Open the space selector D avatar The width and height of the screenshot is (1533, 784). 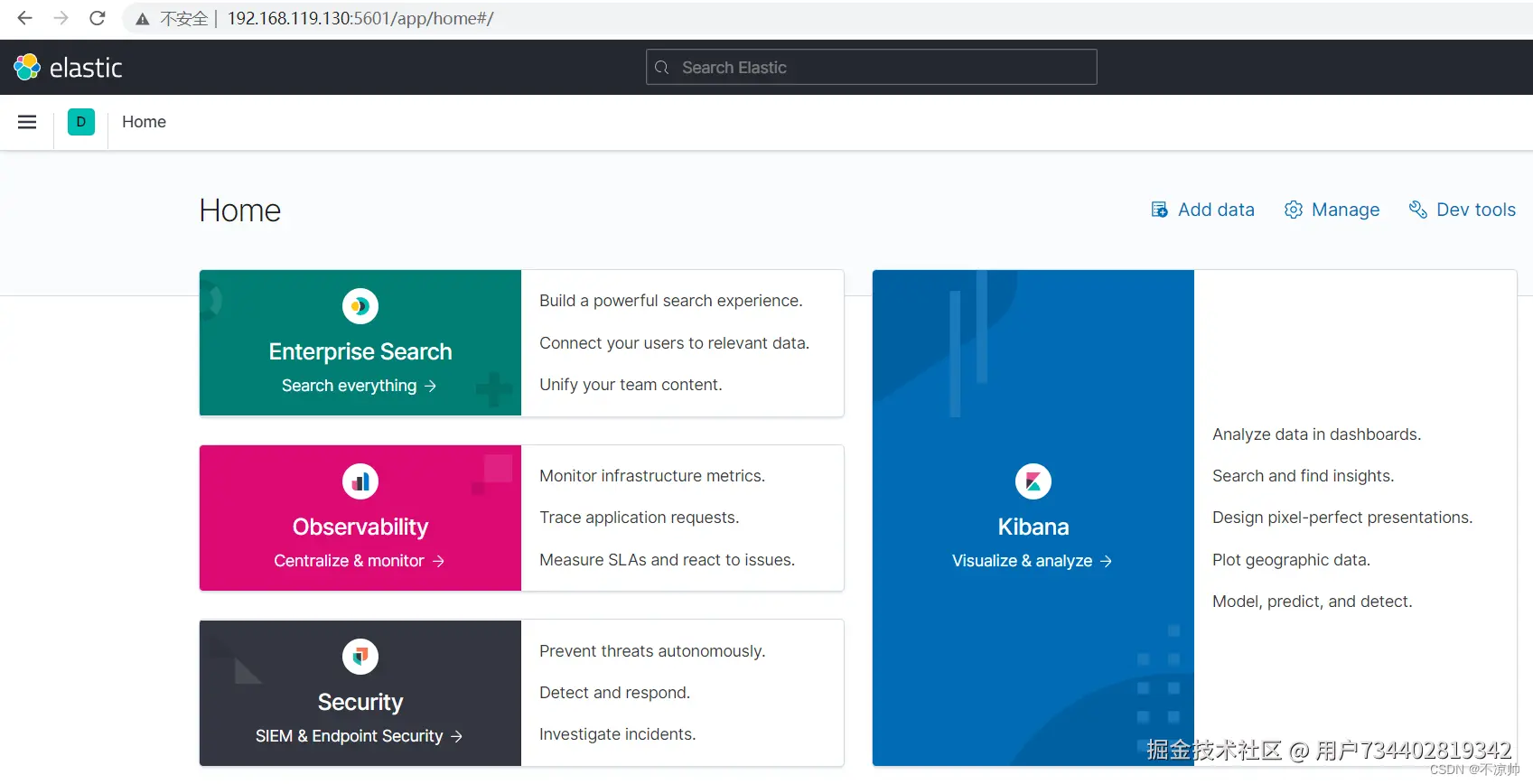tap(81, 122)
